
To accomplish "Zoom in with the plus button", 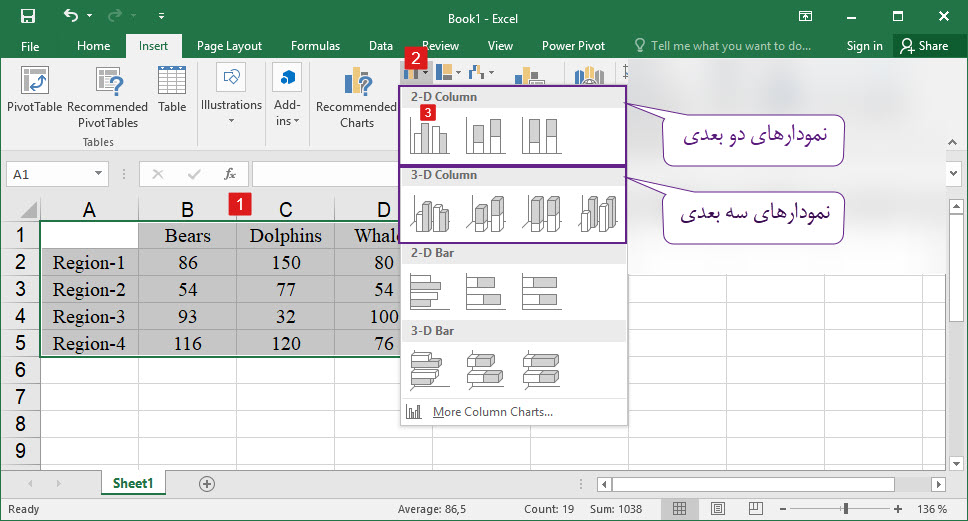I will pos(898,509).
